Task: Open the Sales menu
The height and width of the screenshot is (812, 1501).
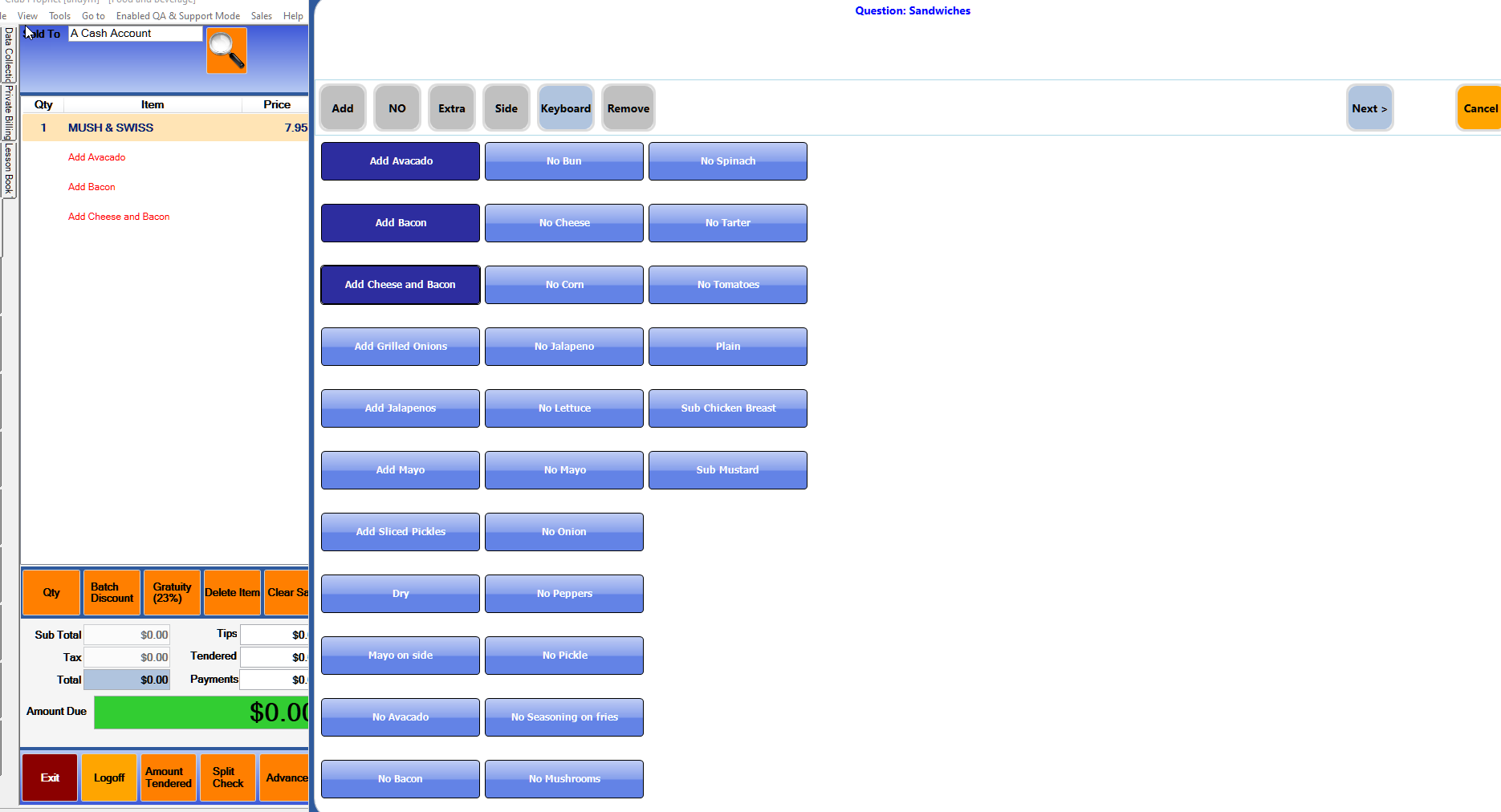Action: tap(261, 16)
